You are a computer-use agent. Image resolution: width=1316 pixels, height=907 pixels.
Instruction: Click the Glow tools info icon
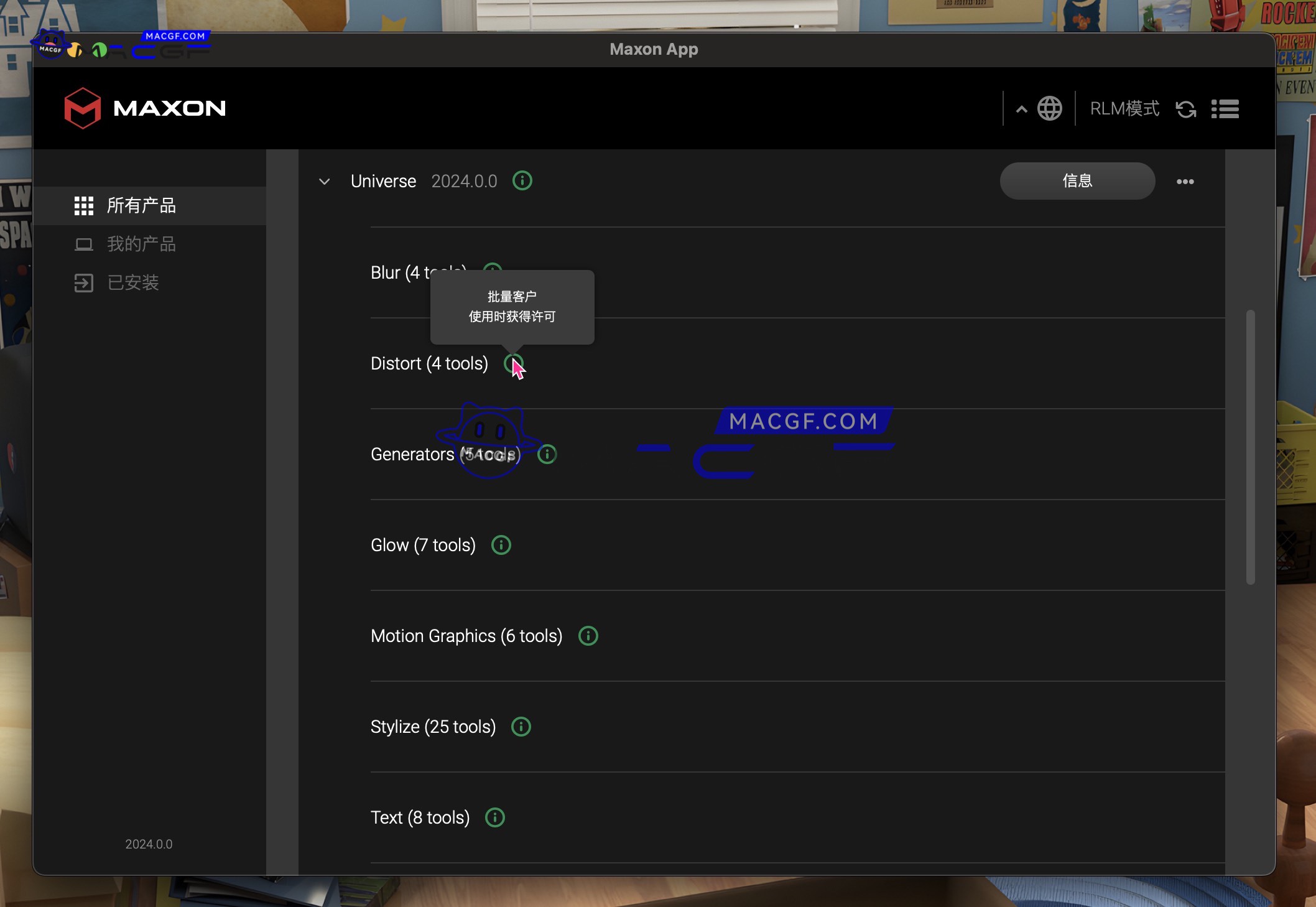(501, 545)
